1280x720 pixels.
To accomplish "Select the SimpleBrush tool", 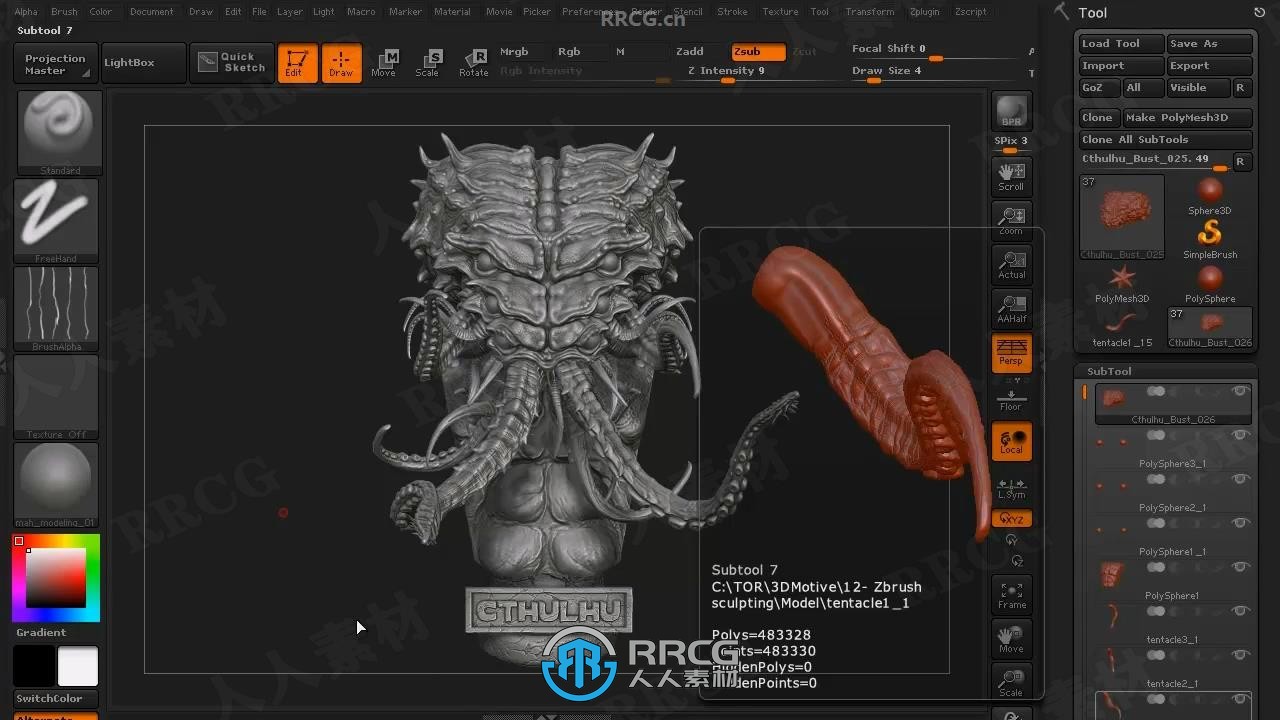I will [1210, 240].
